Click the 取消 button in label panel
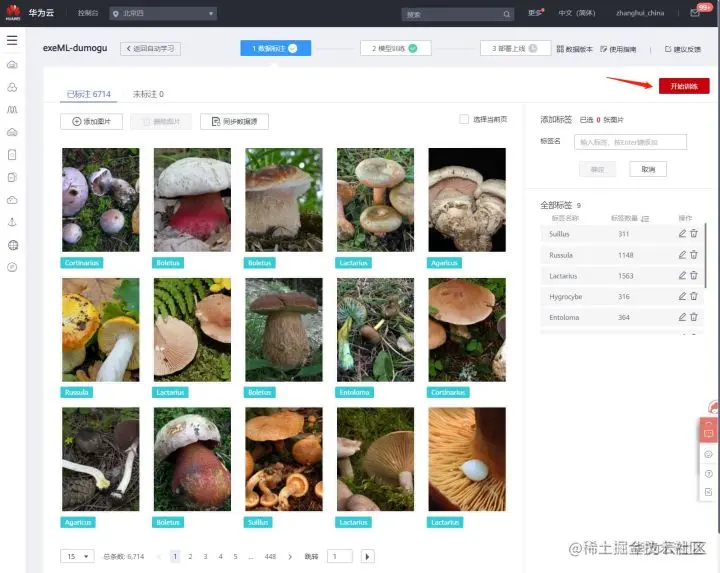The width and height of the screenshot is (720, 573). point(648,169)
